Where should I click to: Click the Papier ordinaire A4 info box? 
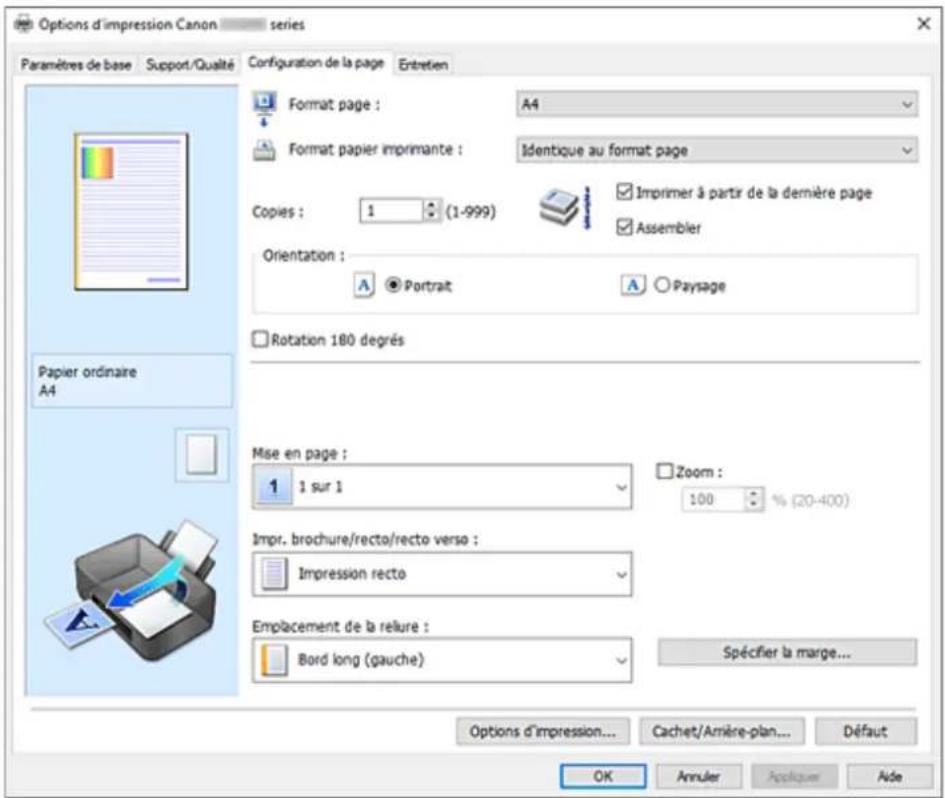pyautogui.click(x=131, y=381)
